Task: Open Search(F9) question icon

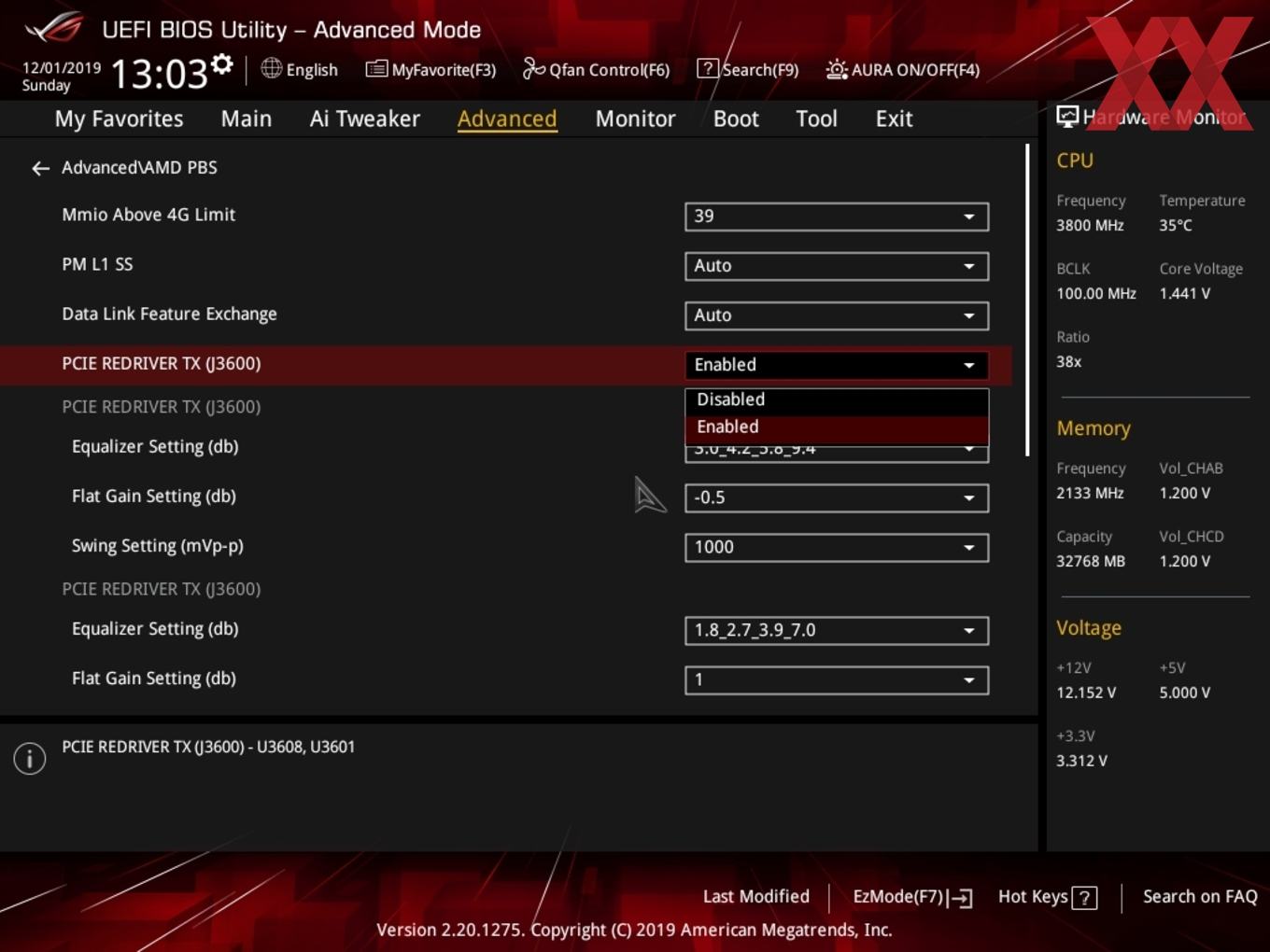Action: click(708, 68)
